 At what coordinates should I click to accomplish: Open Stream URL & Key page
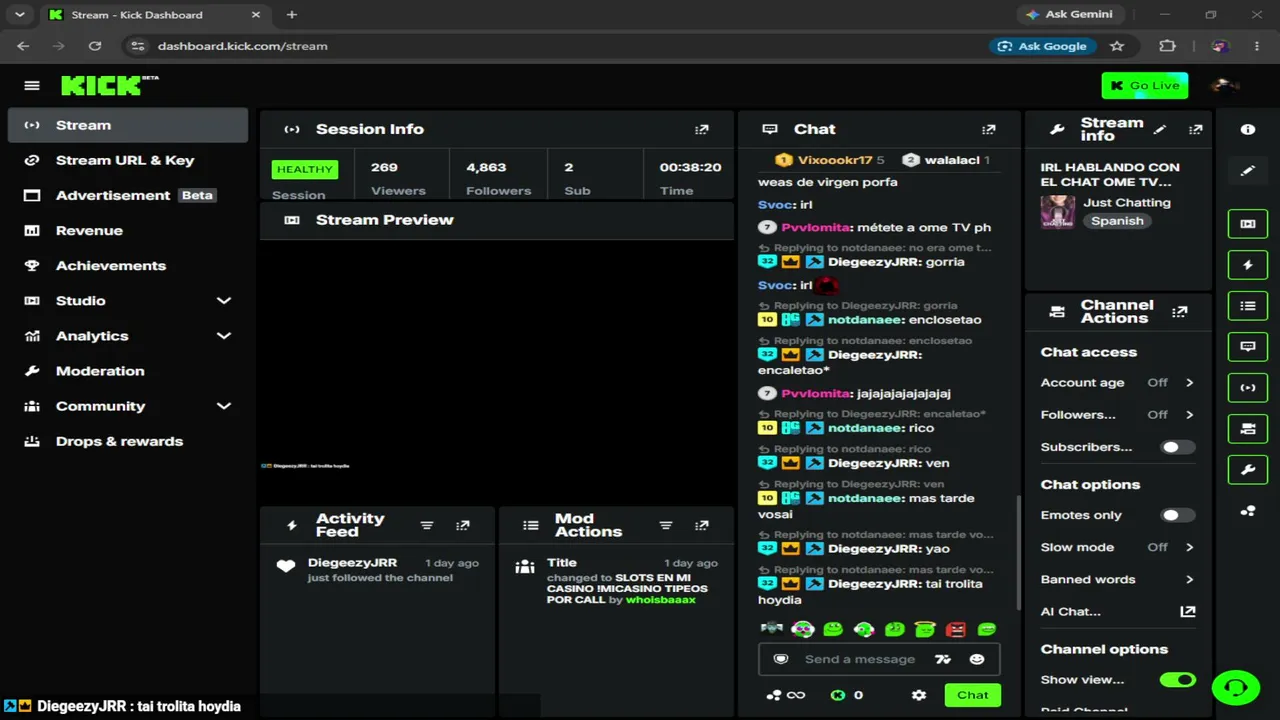point(128,160)
